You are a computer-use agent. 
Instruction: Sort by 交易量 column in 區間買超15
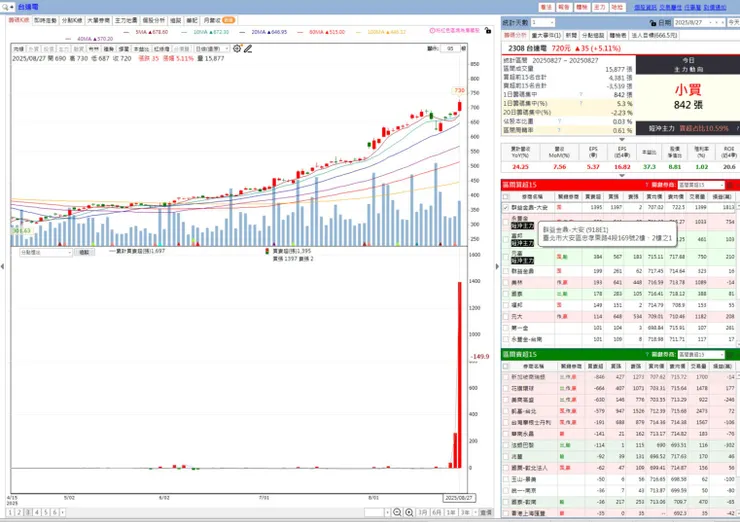[x=698, y=196]
